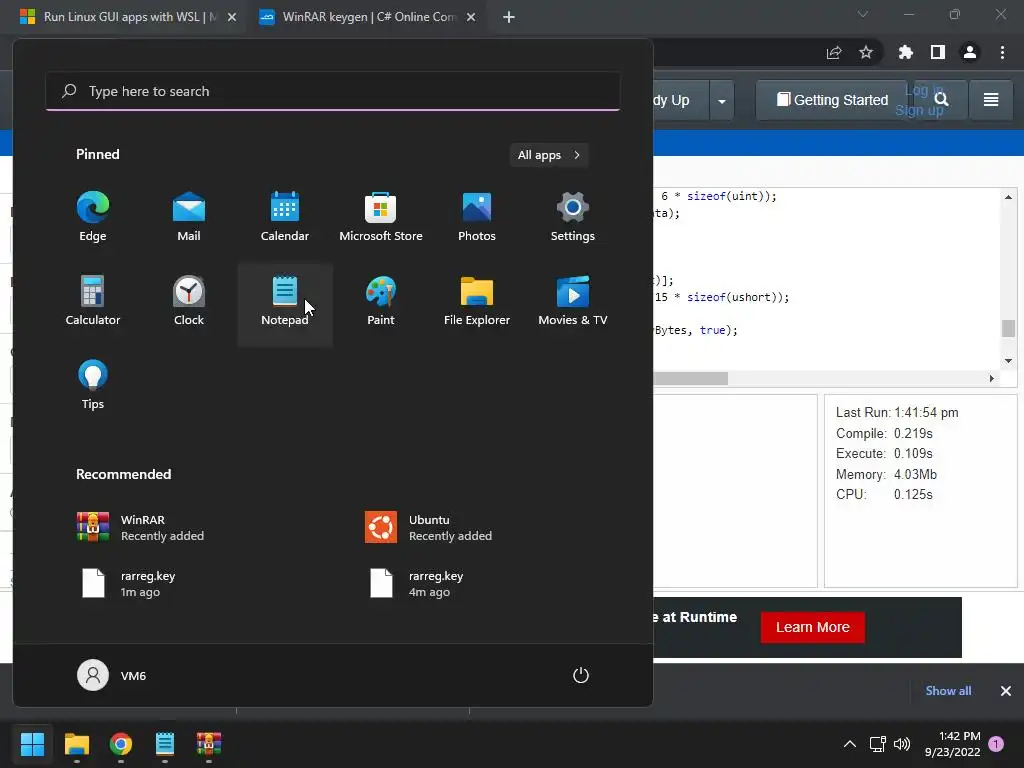Open volume control in system tray
Viewport: 1024px width, 768px height.
point(902,744)
